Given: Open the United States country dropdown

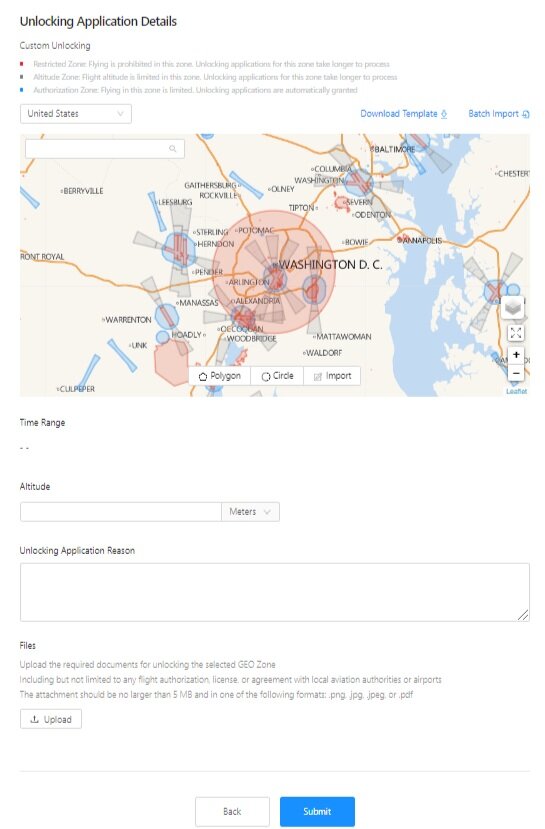Looking at the screenshot, I should pos(76,114).
